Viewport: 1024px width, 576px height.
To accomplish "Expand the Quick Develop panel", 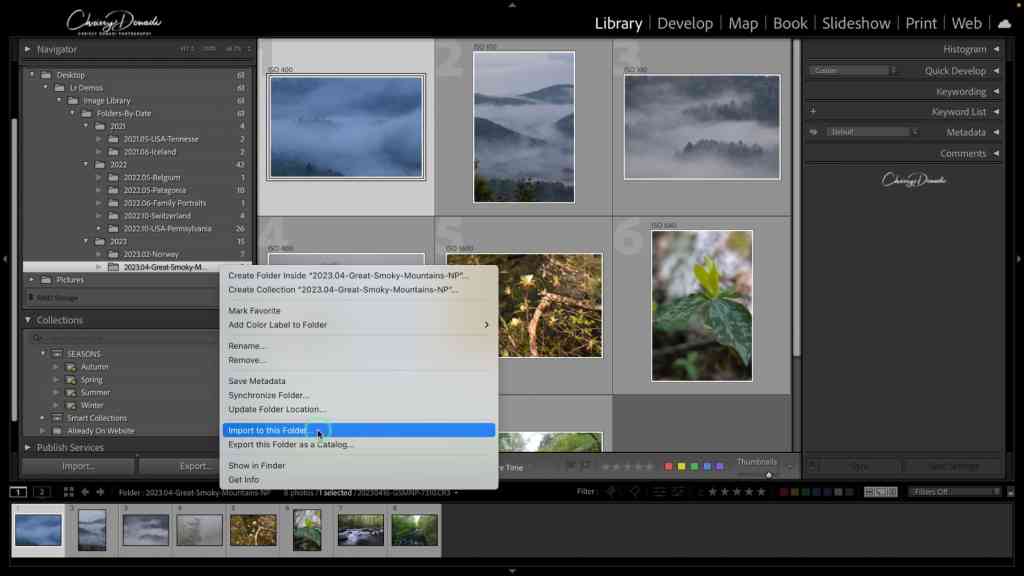I will click(x=996, y=71).
